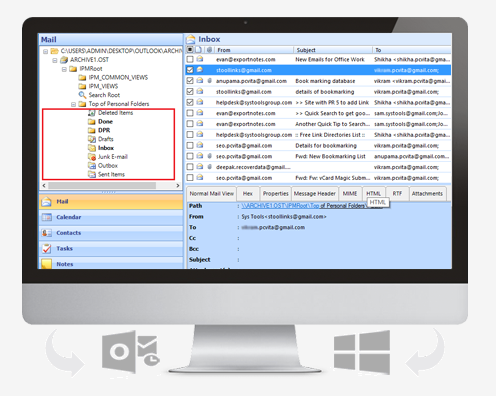496x396 pixels.
Task: Uncheck the details of bookmarking email
Action: 190,91
